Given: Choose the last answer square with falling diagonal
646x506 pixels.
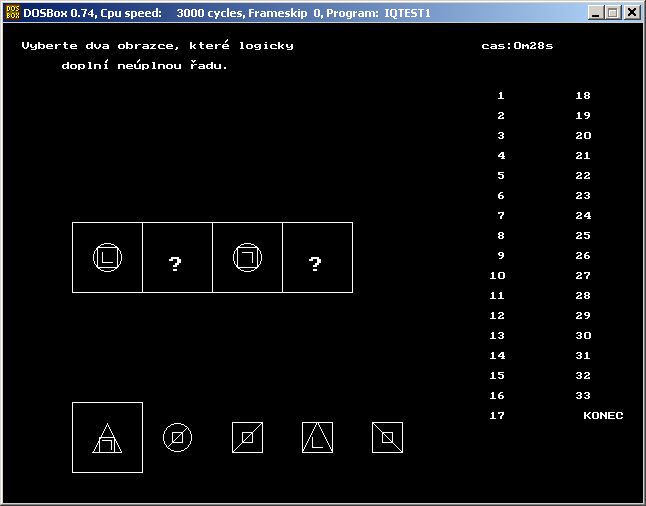Looking at the screenshot, I should click(x=387, y=437).
